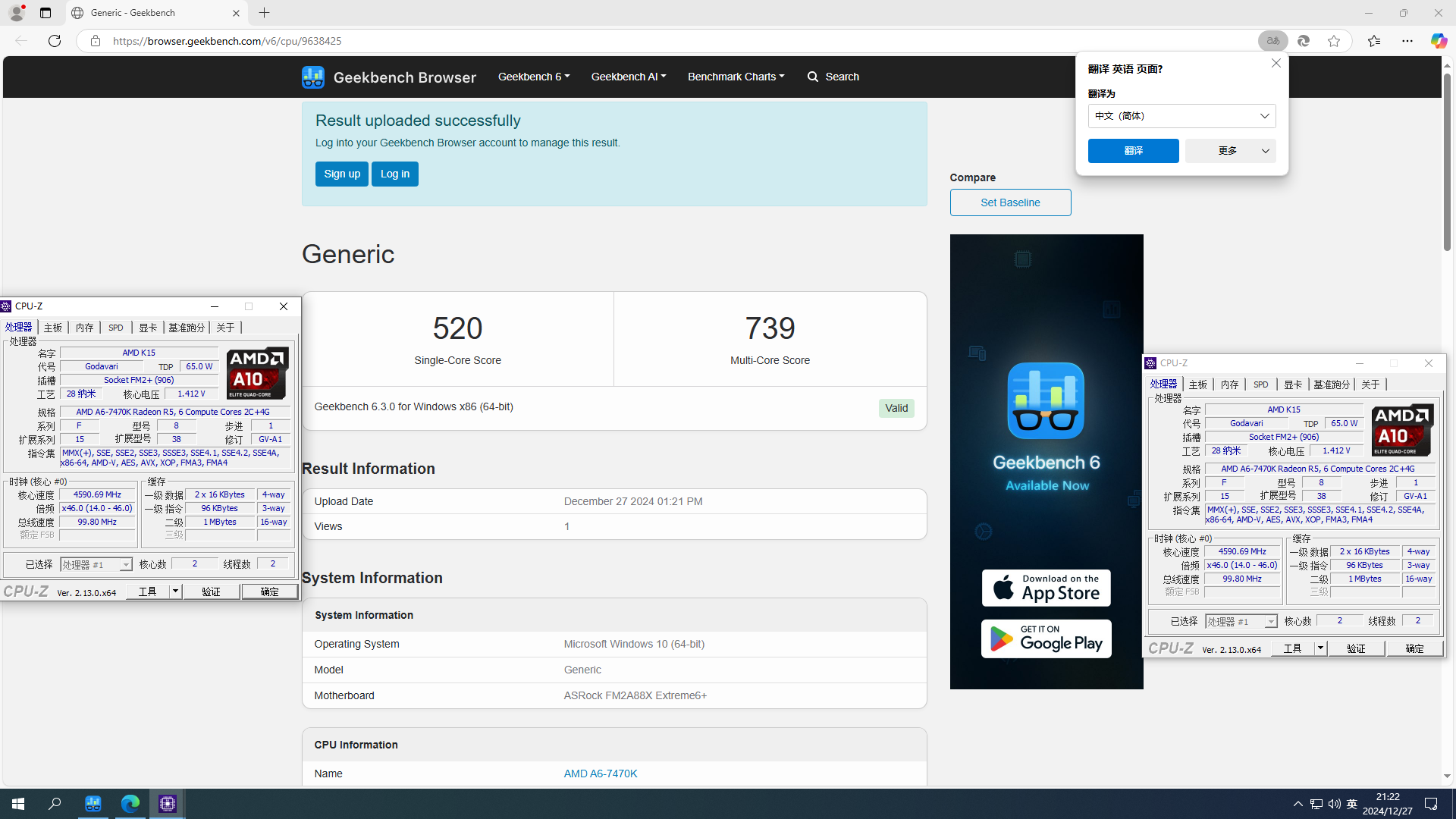Click the 英 input method indicator
This screenshot has height=819, width=1456.
pyautogui.click(x=1352, y=804)
